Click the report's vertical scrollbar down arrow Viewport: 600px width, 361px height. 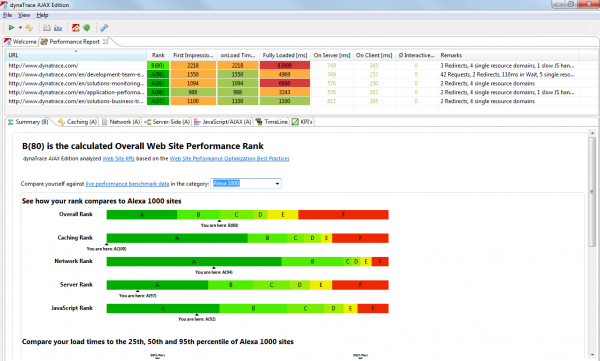point(592,355)
